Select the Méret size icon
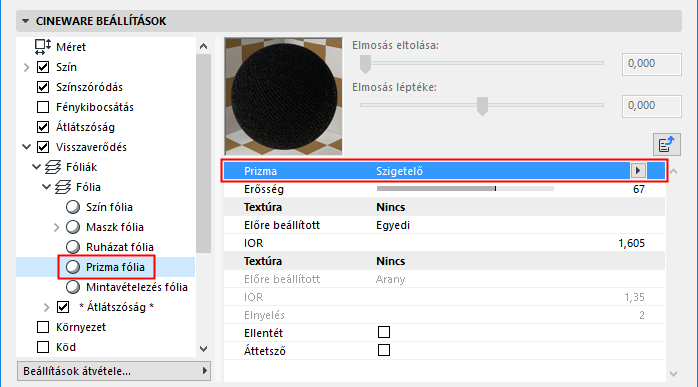 (43, 46)
